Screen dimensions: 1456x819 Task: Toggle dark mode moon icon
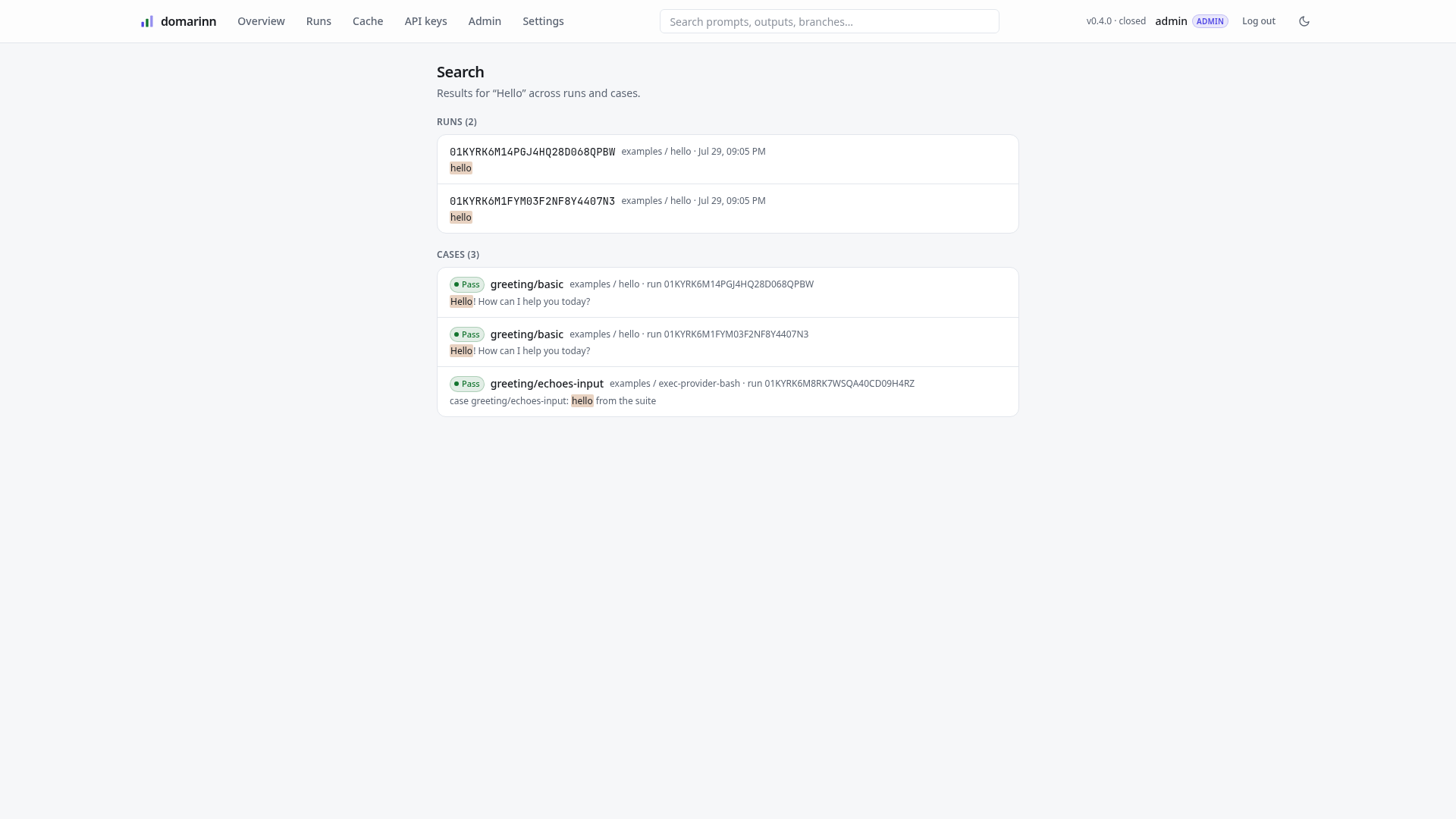pyautogui.click(x=1304, y=21)
